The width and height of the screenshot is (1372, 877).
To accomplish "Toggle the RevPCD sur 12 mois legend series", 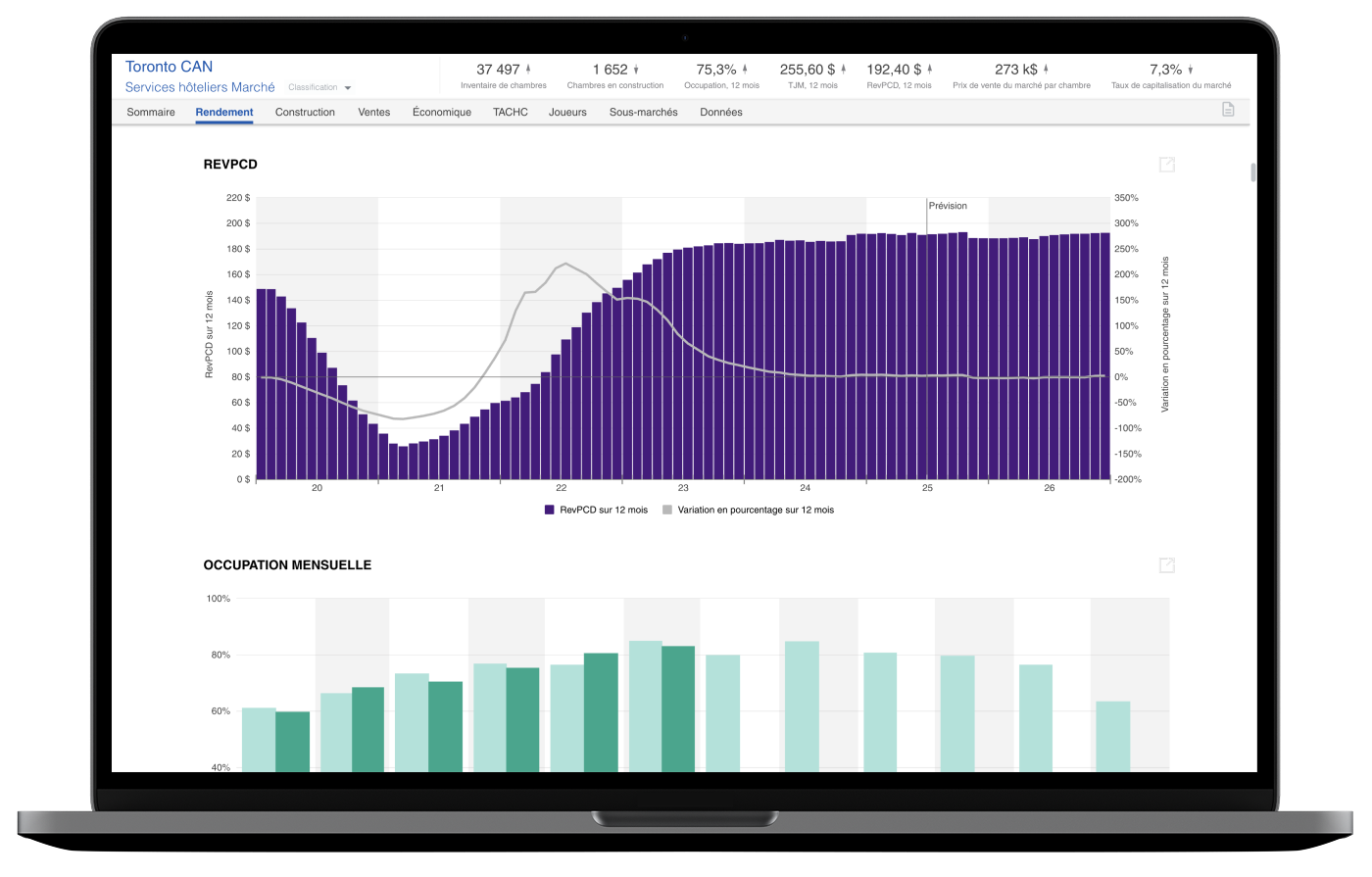I will click(x=596, y=511).
